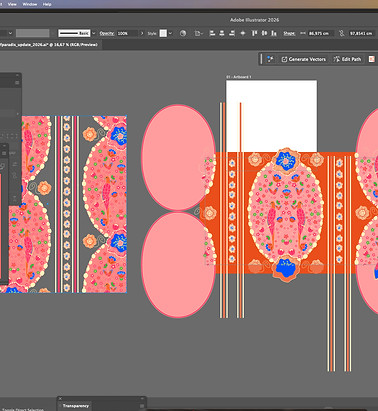378x411 pixels.
Task: Click the Generate Vectors button
Action: [x=304, y=59]
